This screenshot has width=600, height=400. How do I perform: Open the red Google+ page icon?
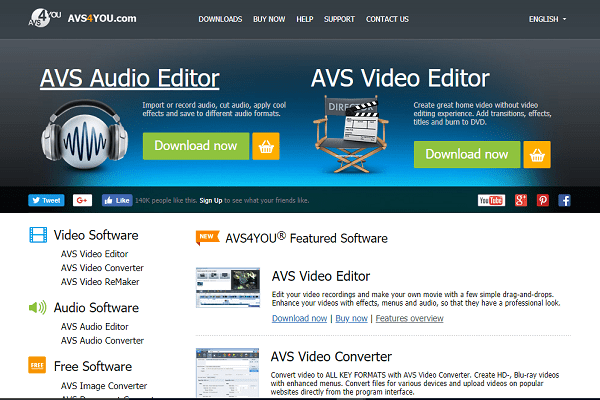pos(521,200)
